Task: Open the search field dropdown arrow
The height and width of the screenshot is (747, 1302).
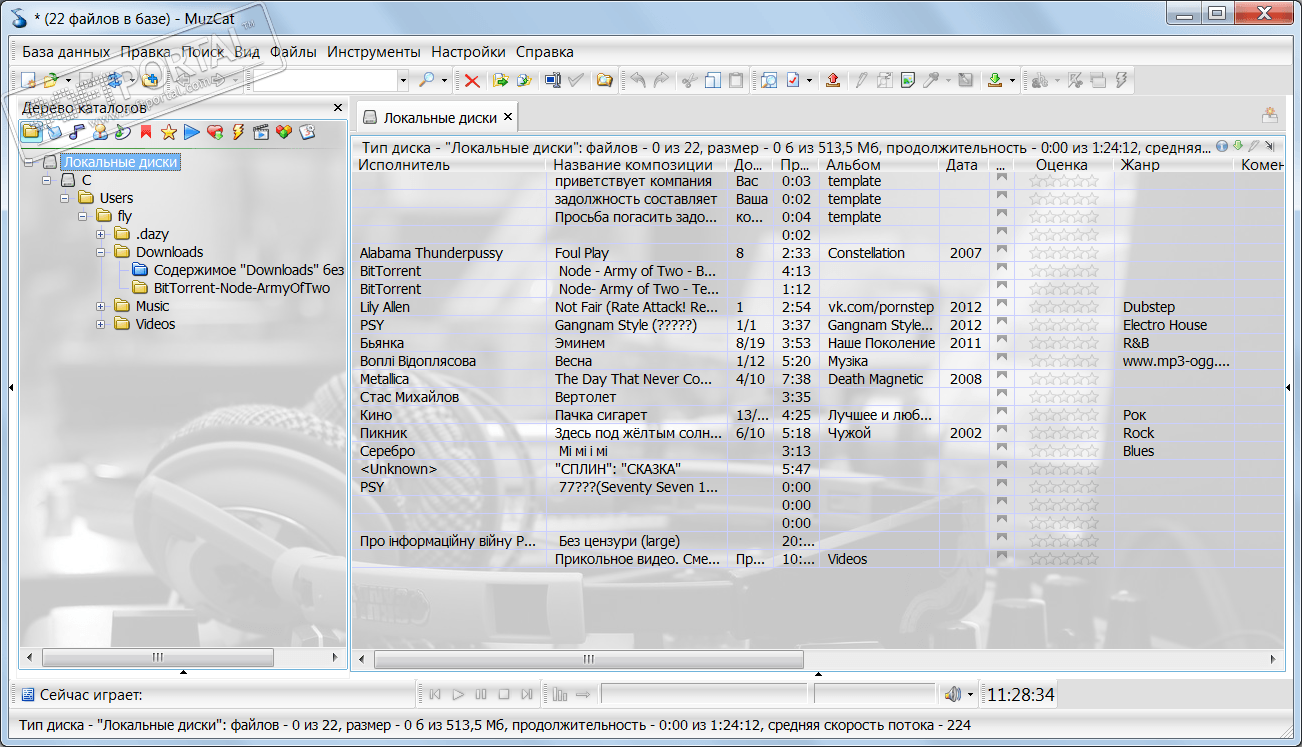Action: pyautogui.click(x=403, y=81)
